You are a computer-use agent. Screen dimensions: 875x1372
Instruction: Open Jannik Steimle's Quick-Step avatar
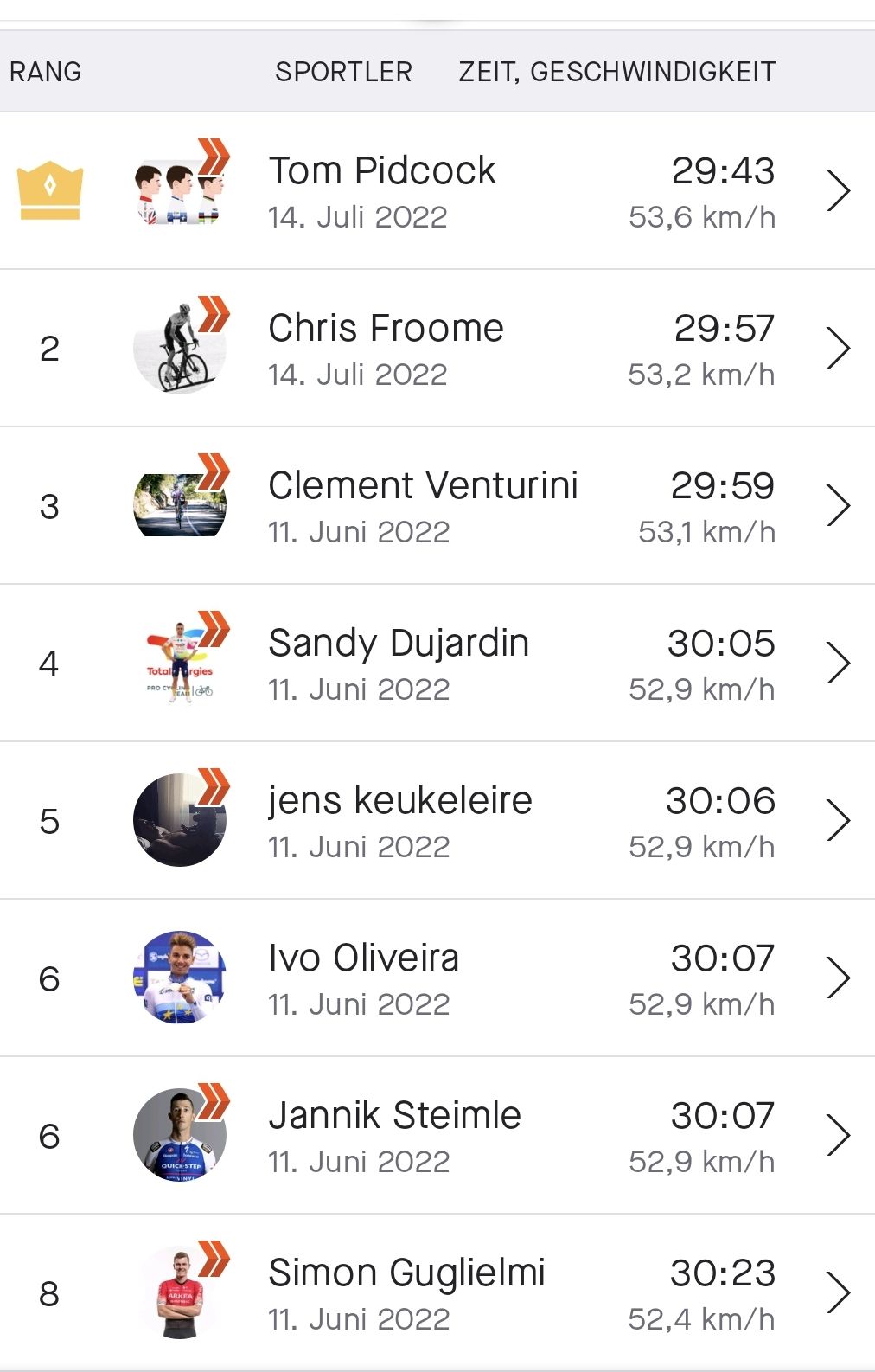point(180,1136)
